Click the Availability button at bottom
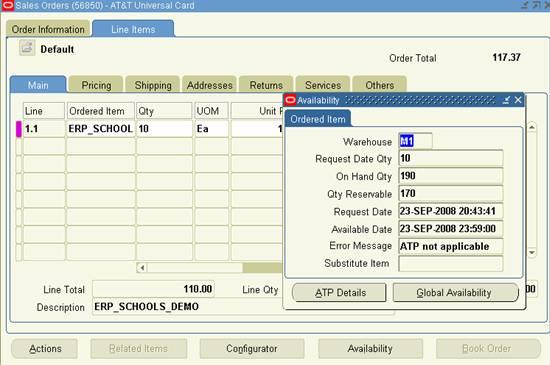This screenshot has height=365, width=550. [x=370, y=349]
